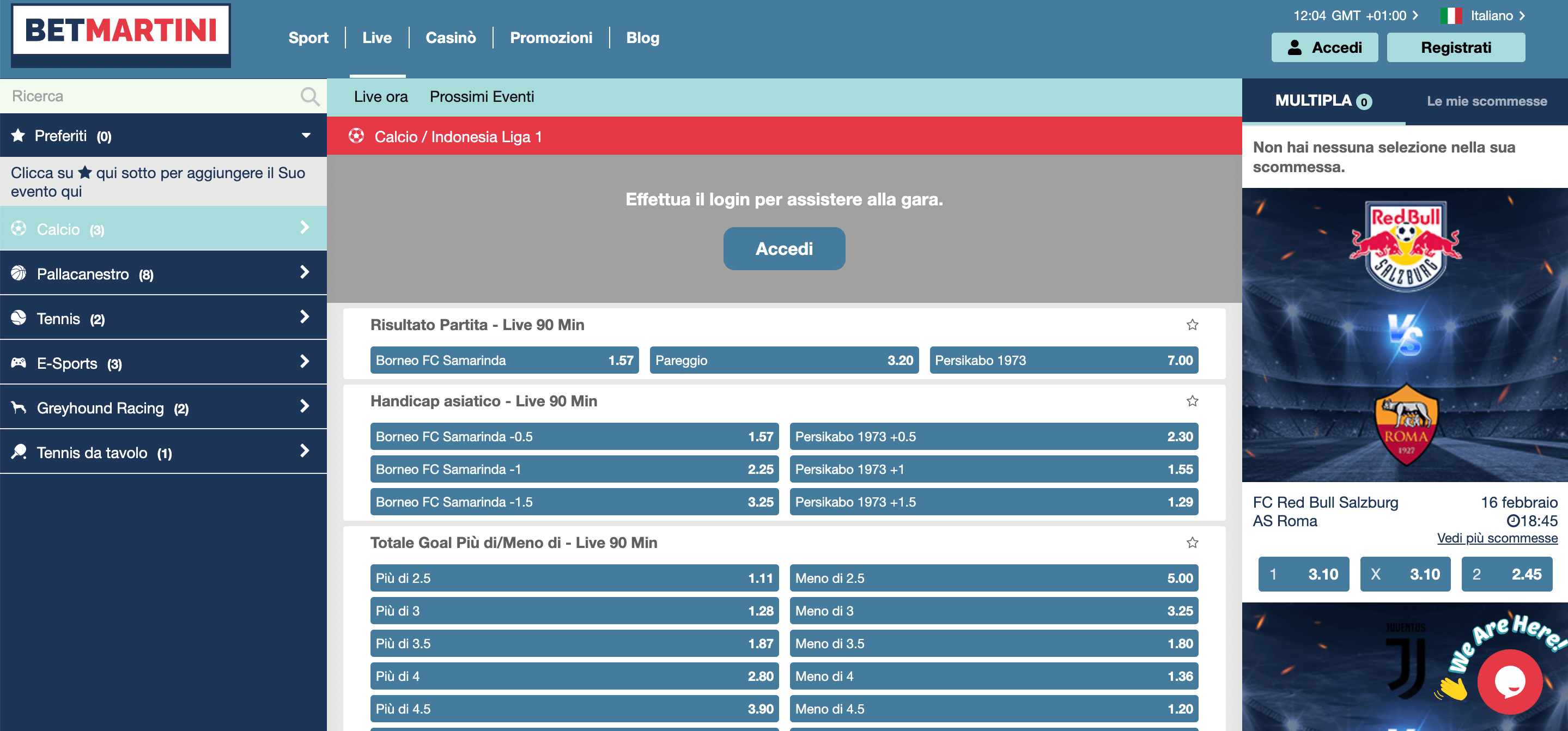Collapse the Preferiti section
1568x731 pixels.
click(x=306, y=135)
